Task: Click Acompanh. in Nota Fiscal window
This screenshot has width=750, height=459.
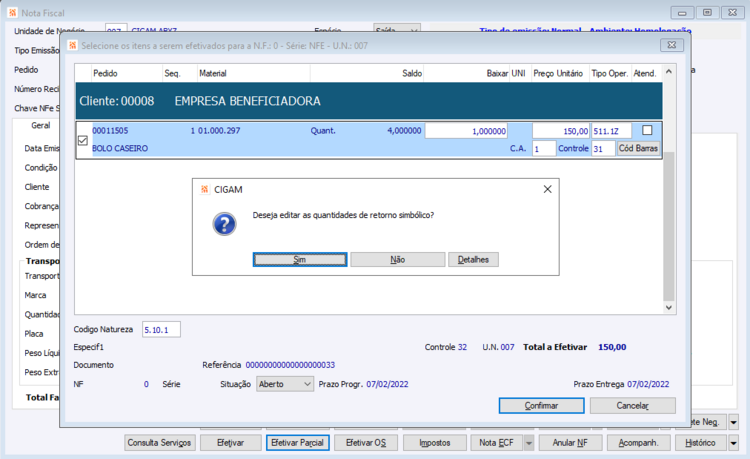Action: [638, 443]
